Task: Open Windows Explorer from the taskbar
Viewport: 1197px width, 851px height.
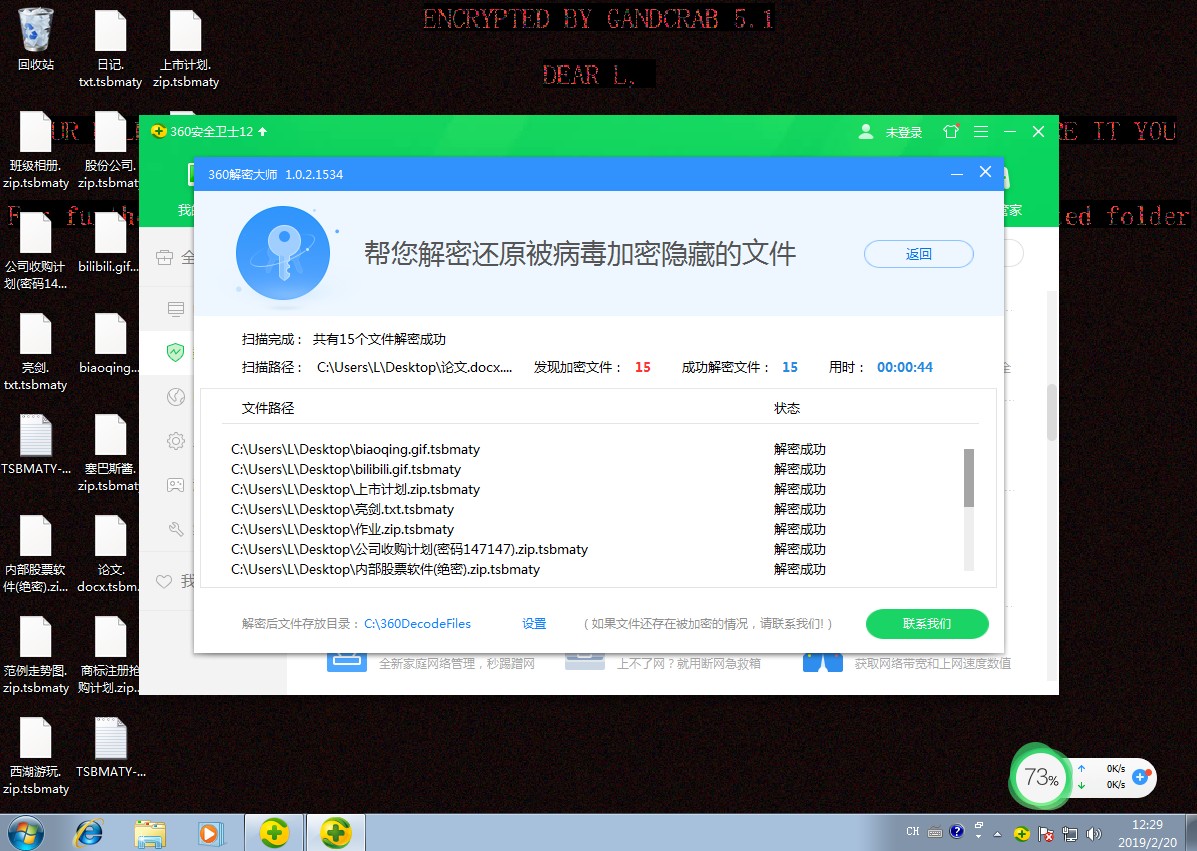Action: point(150,833)
